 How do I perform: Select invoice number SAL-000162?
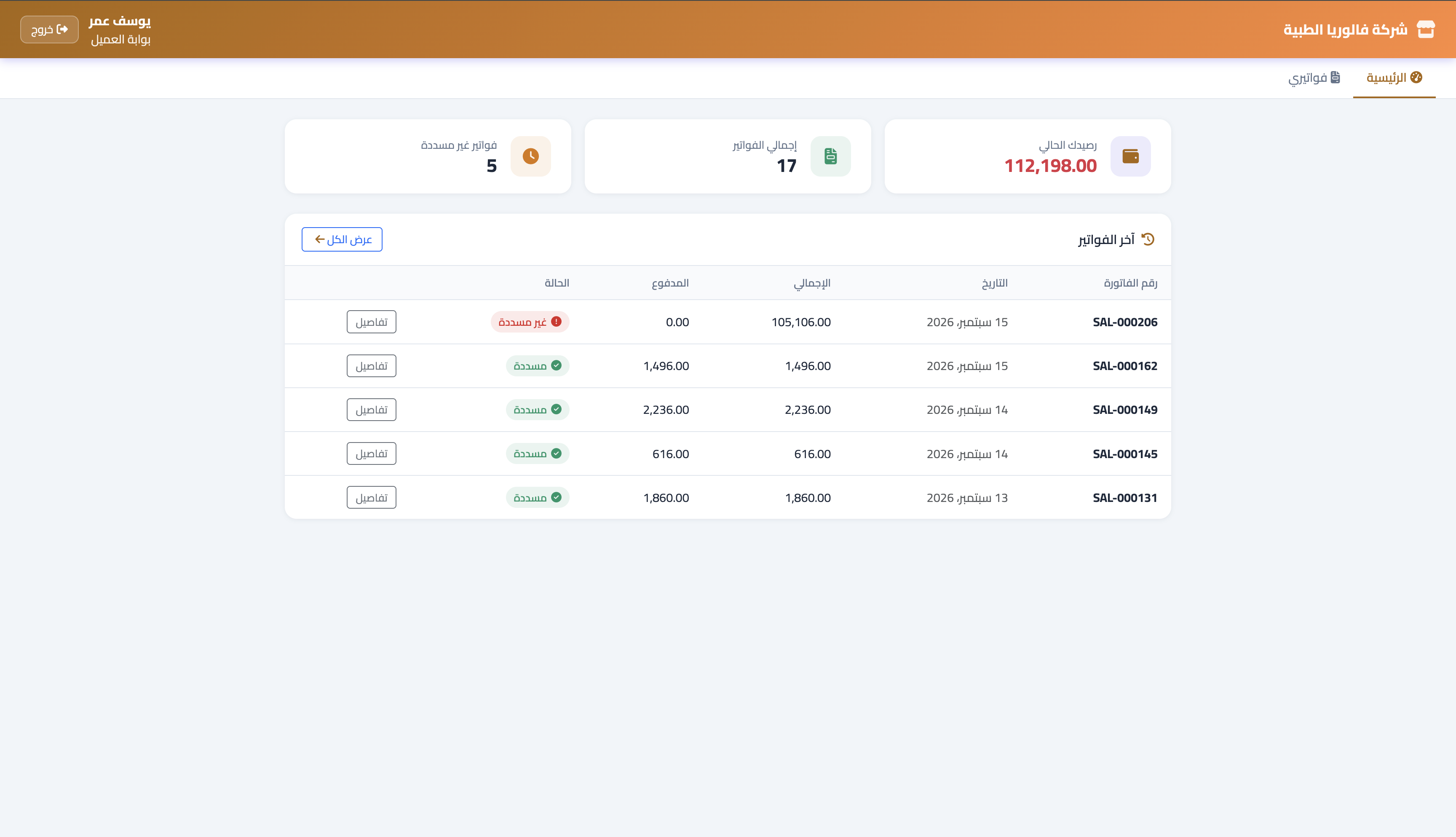[x=1124, y=366]
